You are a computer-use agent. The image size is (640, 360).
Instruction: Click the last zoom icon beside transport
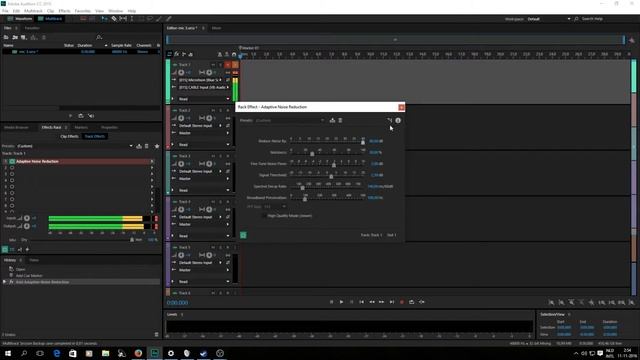click(x=631, y=302)
